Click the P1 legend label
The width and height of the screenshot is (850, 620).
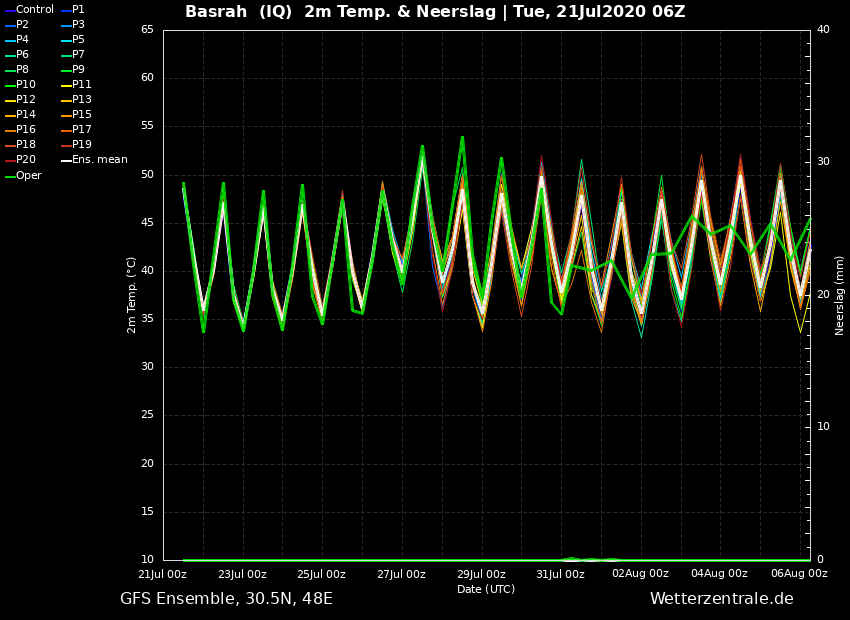point(78,9)
